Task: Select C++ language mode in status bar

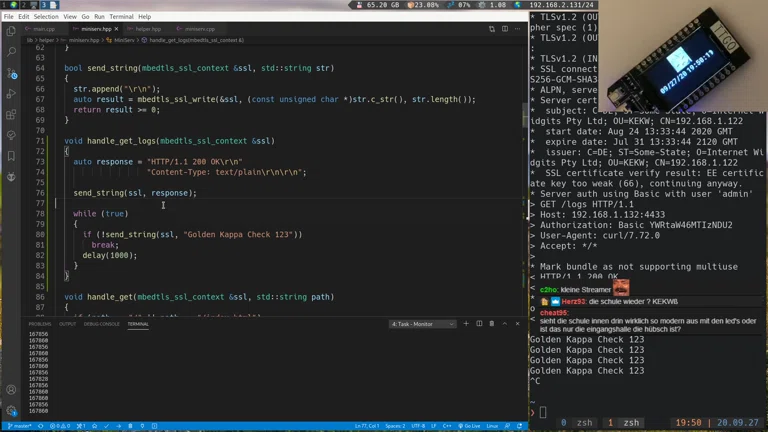Action: tap(448, 426)
